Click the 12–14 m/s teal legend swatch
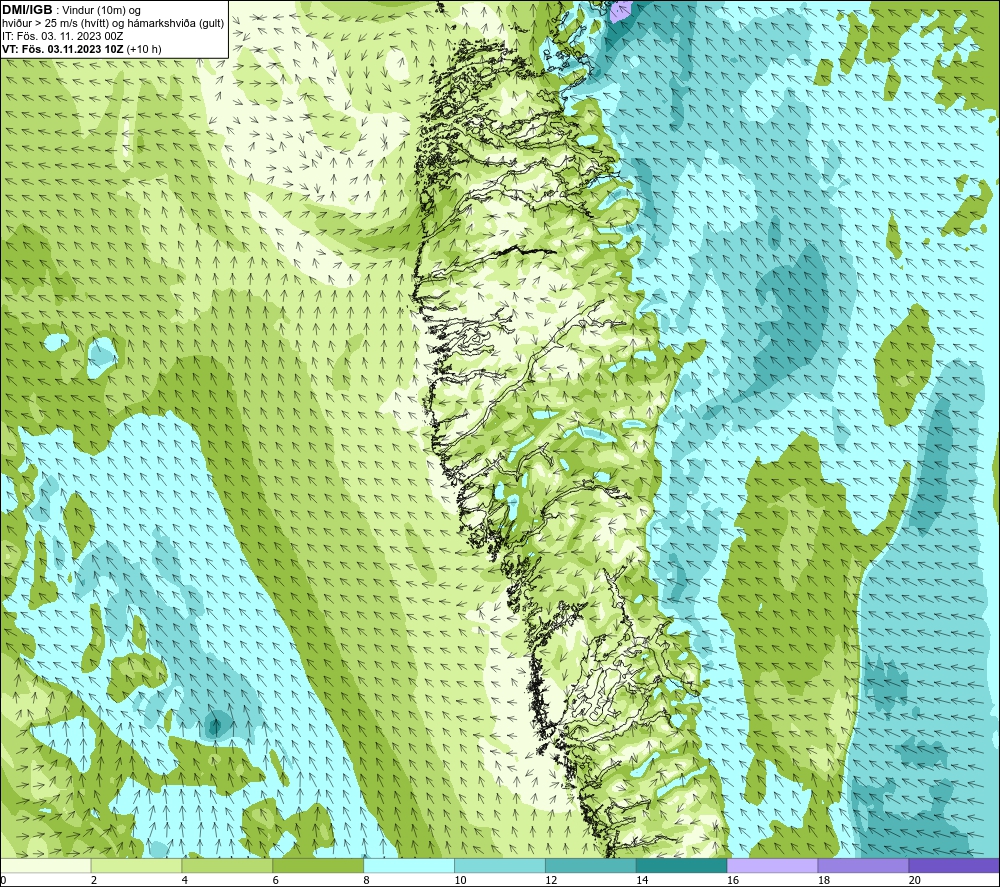The height and width of the screenshot is (887, 1000). [x=591, y=865]
